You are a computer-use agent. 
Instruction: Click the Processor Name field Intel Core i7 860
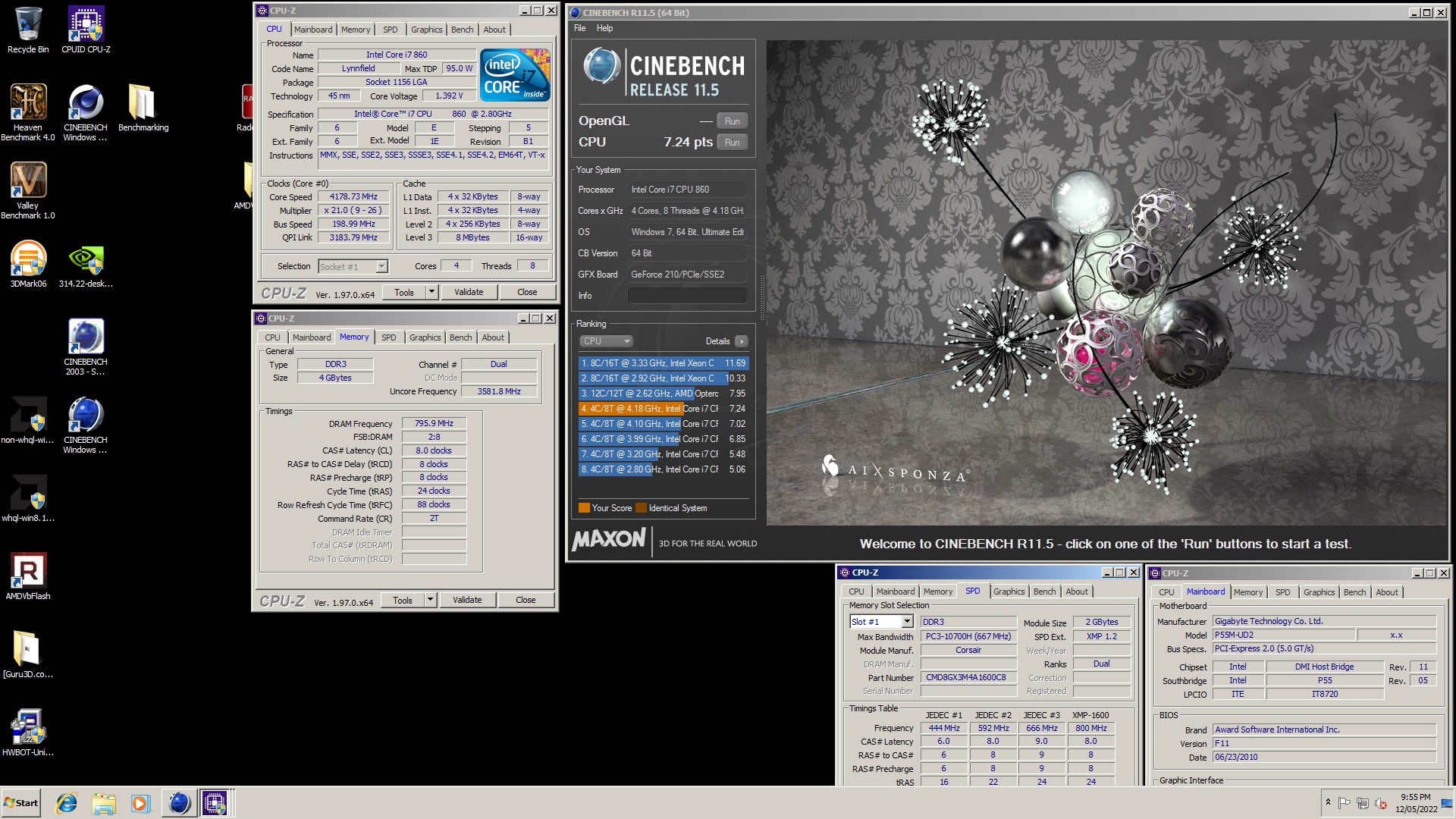[x=397, y=55]
